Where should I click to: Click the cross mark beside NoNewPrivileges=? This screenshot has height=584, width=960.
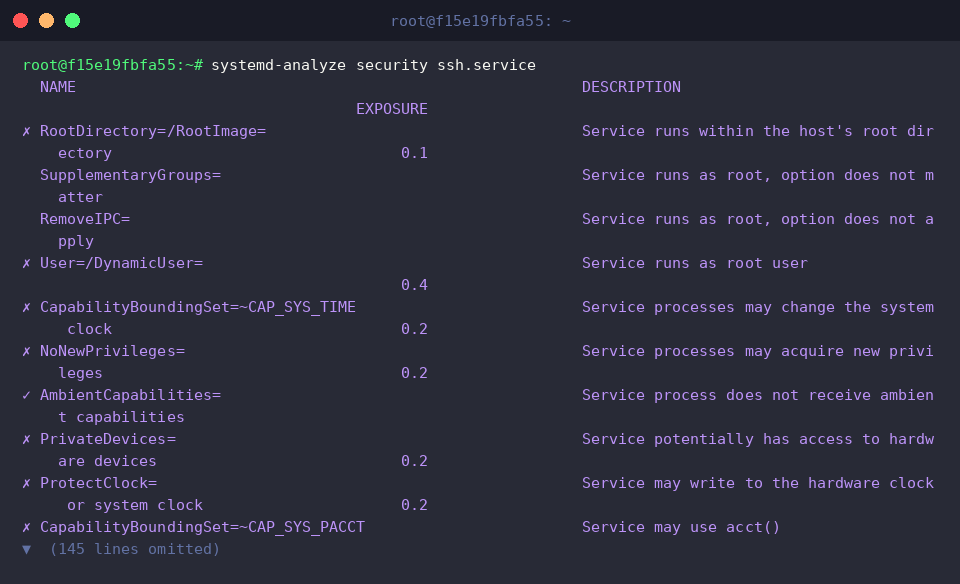26,351
